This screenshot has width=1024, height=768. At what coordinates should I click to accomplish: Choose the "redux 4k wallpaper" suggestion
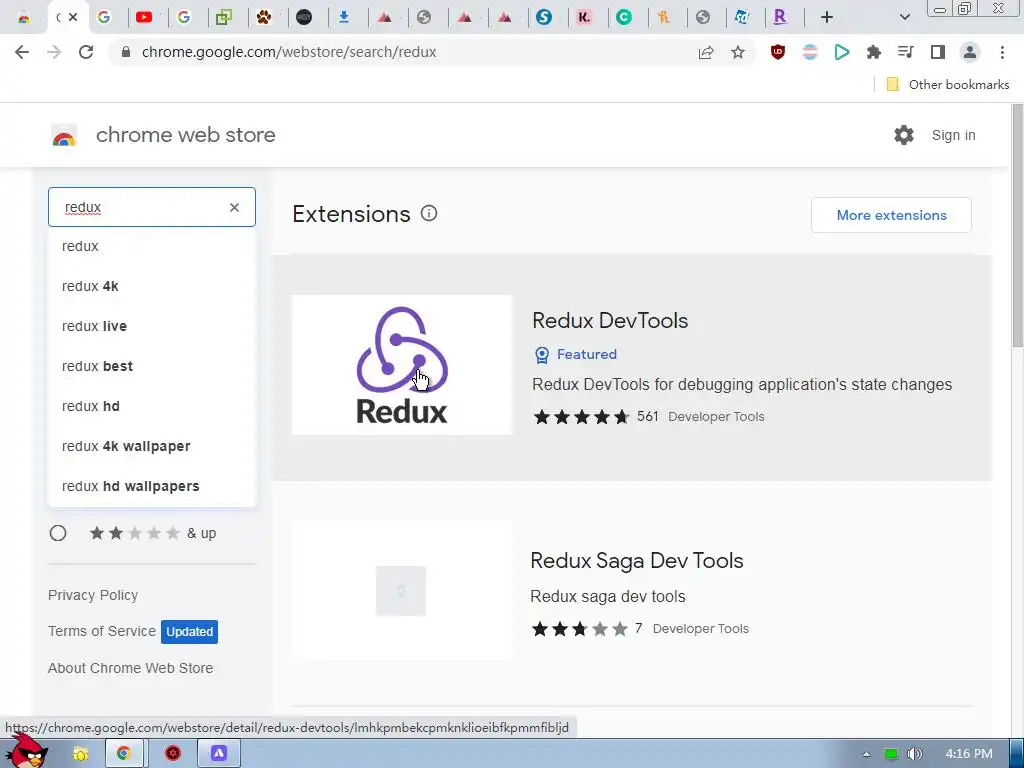(152, 446)
